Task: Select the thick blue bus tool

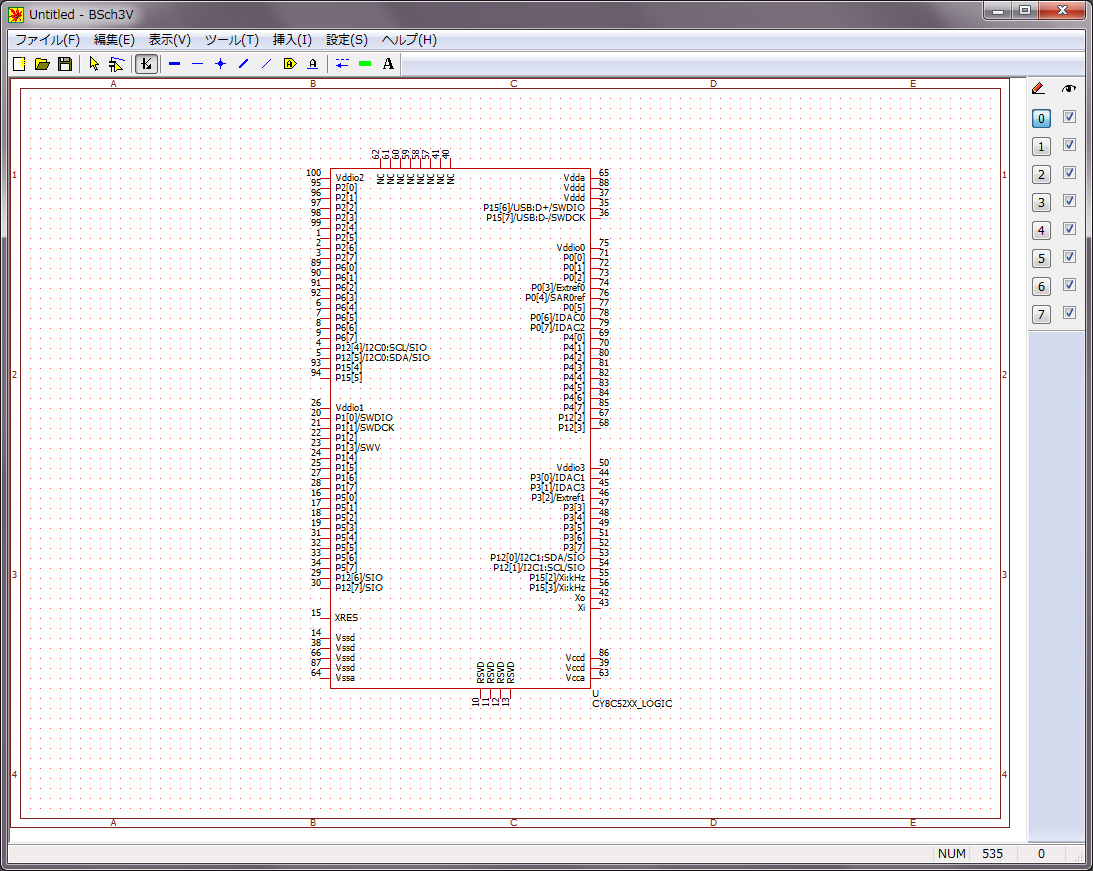Action: point(175,64)
